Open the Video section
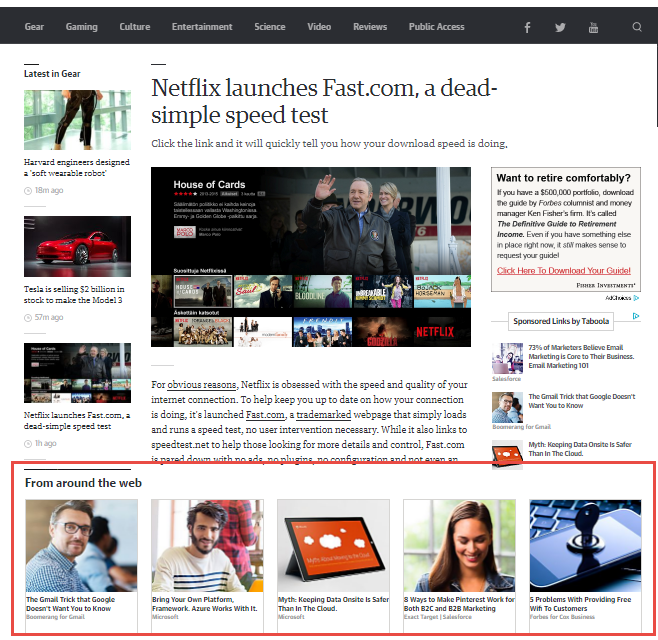The width and height of the screenshot is (658, 640). point(319,27)
